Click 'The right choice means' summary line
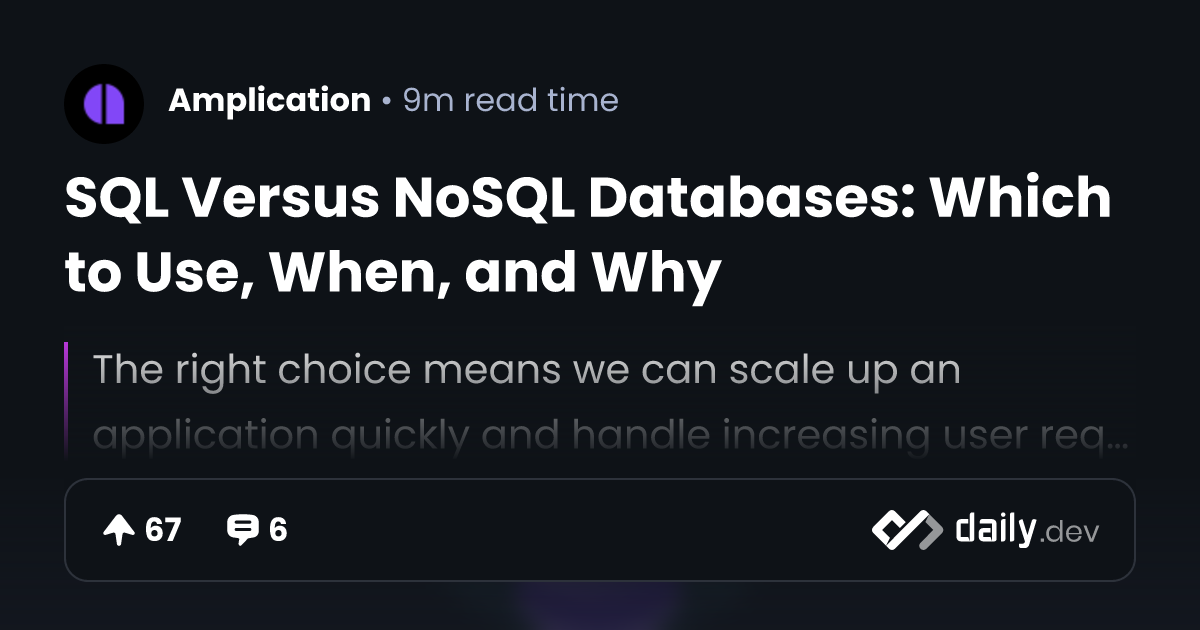This screenshot has width=1200, height=630. (526, 370)
